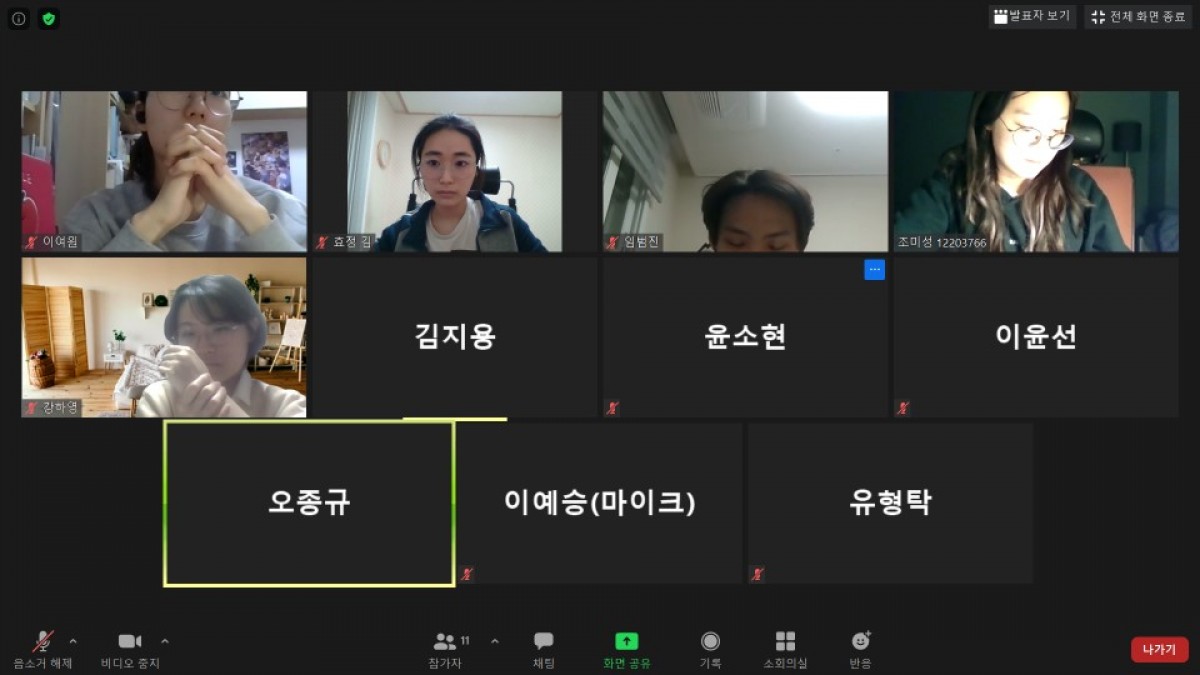Leave the meeting with 나가기
Screen dimensions: 1200x675
click(1159, 649)
